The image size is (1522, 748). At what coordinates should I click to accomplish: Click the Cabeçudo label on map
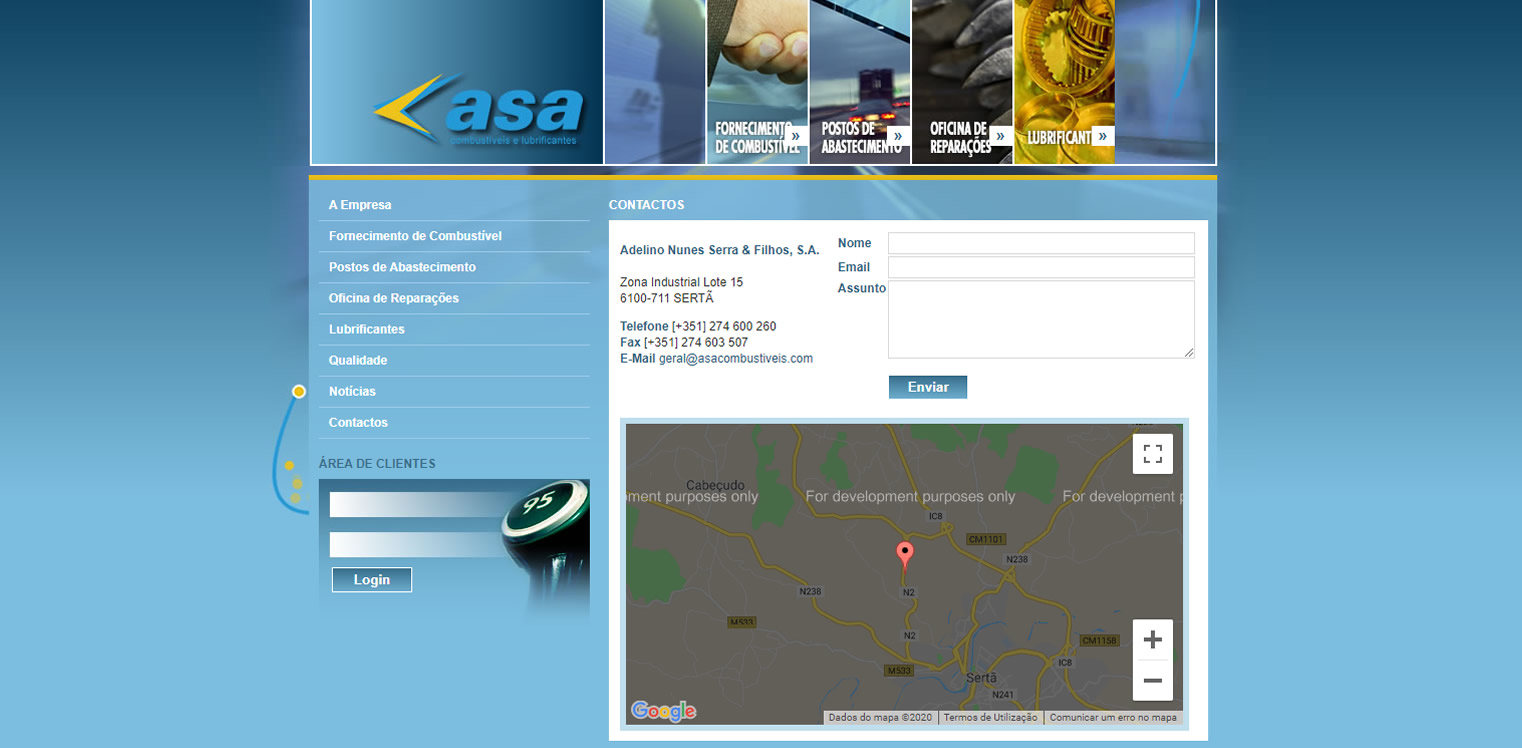pyautogui.click(x=716, y=484)
